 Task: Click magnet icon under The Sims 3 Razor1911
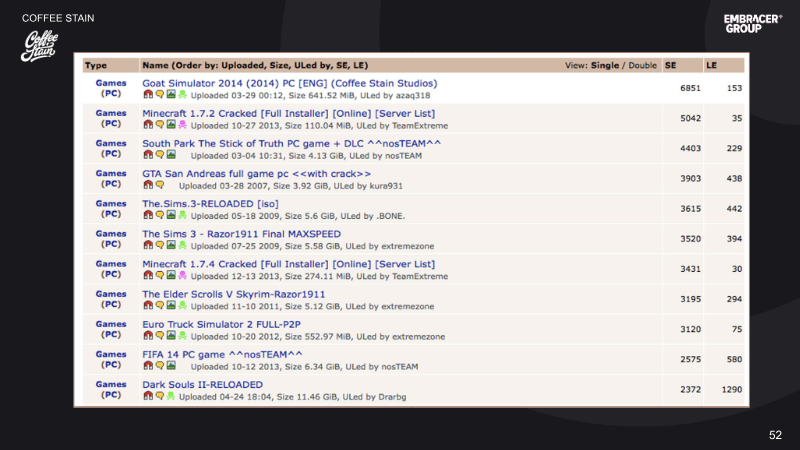click(x=148, y=245)
